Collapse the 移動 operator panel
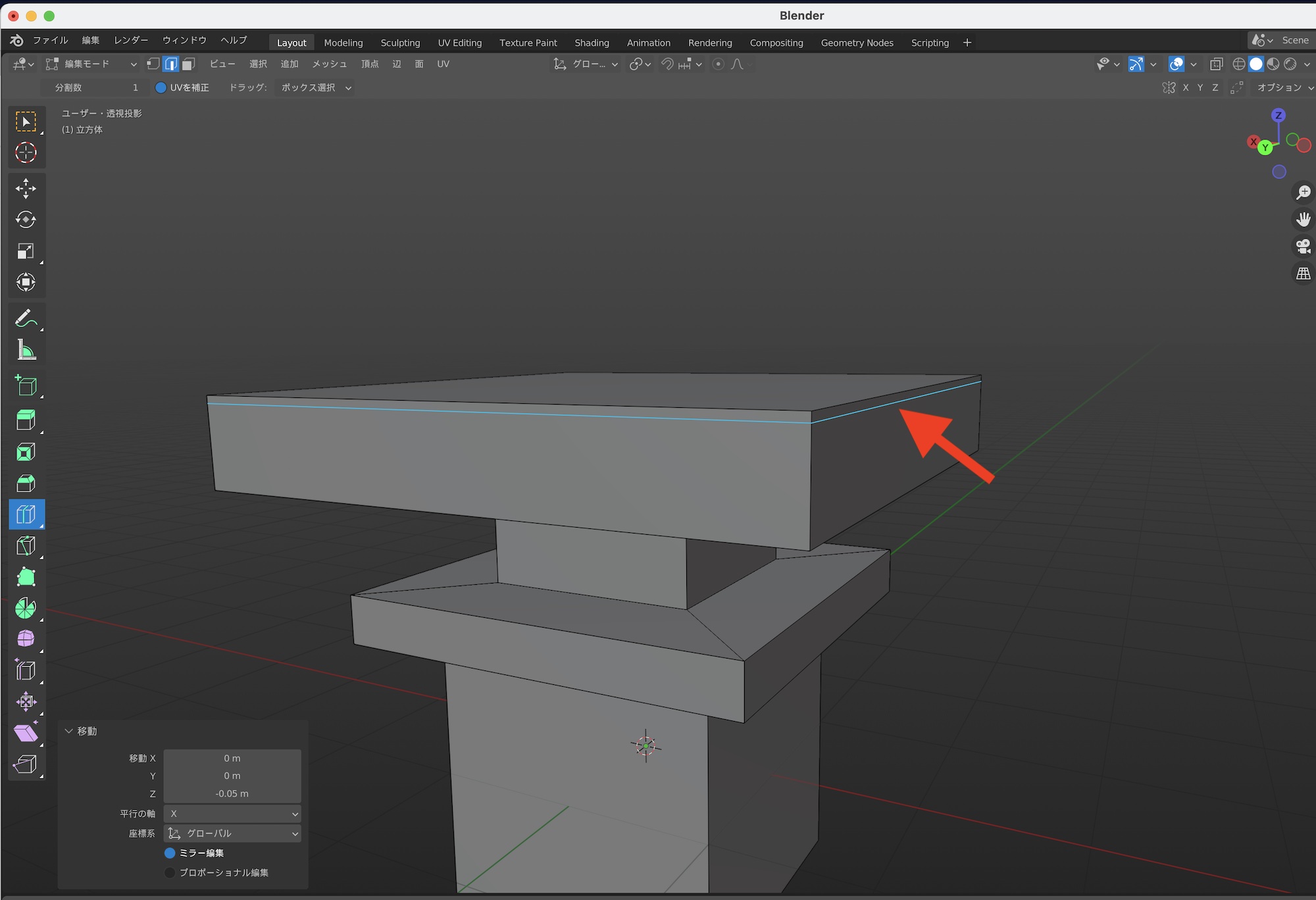This screenshot has height=900, width=1316. click(x=68, y=731)
